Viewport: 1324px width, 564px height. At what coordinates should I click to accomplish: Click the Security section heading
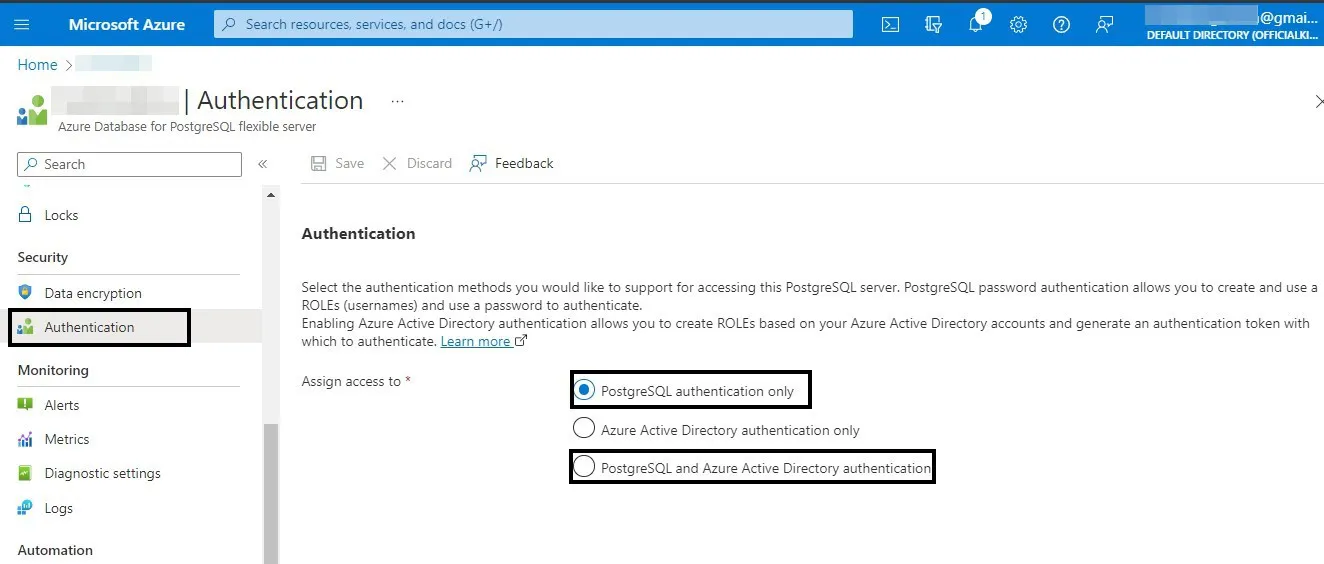pos(43,257)
